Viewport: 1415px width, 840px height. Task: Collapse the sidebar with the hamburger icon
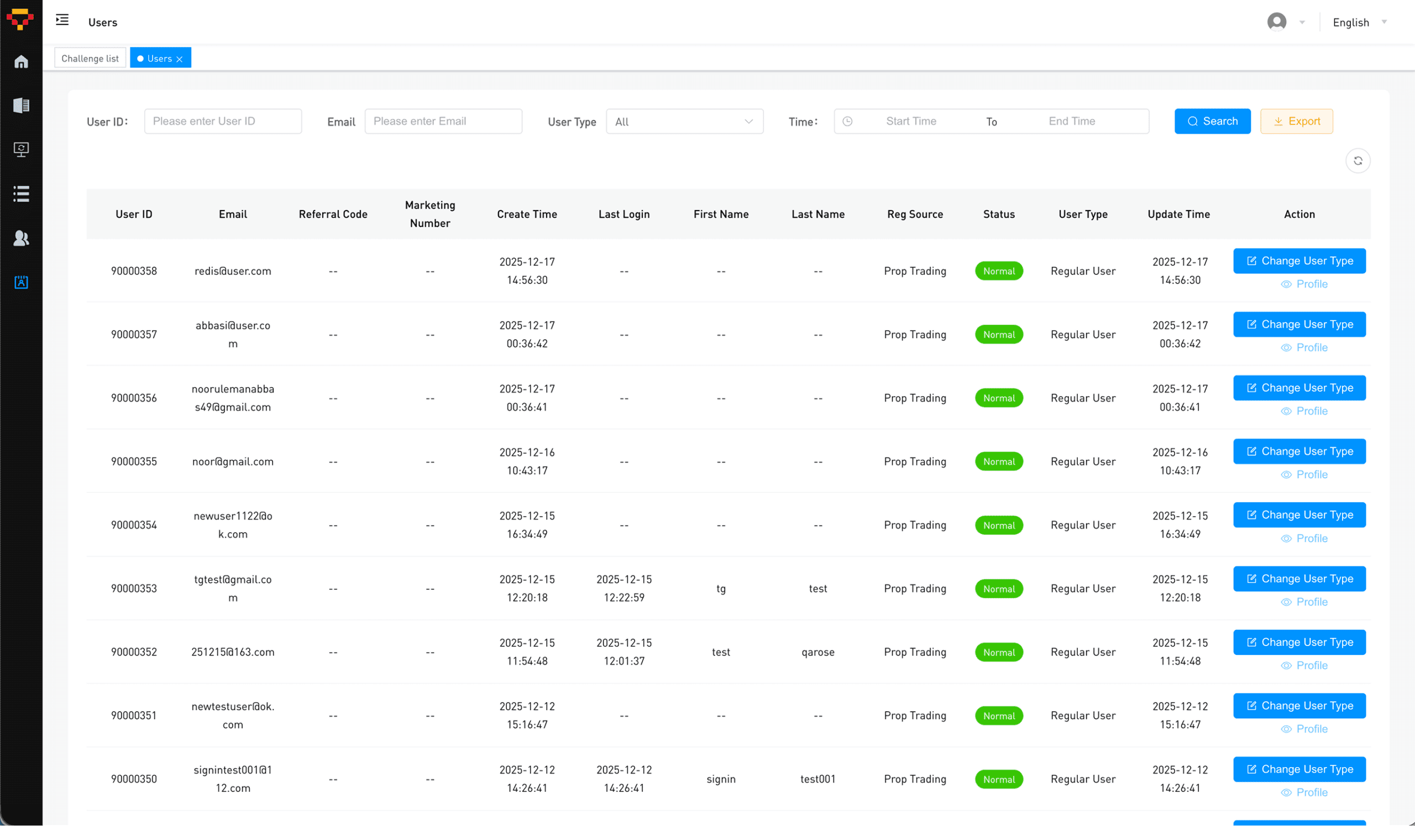coord(62,20)
